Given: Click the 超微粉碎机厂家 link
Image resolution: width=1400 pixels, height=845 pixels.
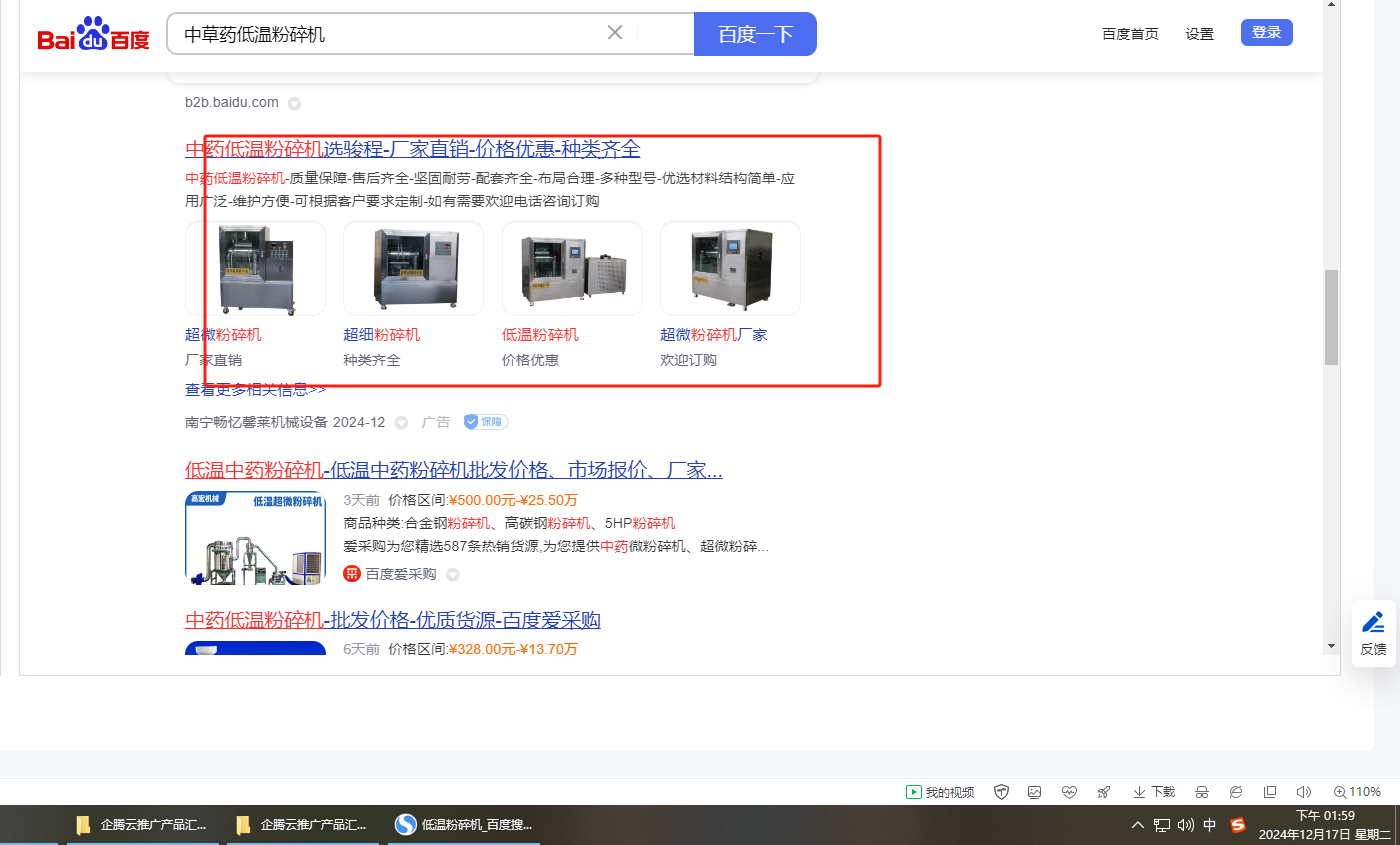Looking at the screenshot, I should point(714,335).
